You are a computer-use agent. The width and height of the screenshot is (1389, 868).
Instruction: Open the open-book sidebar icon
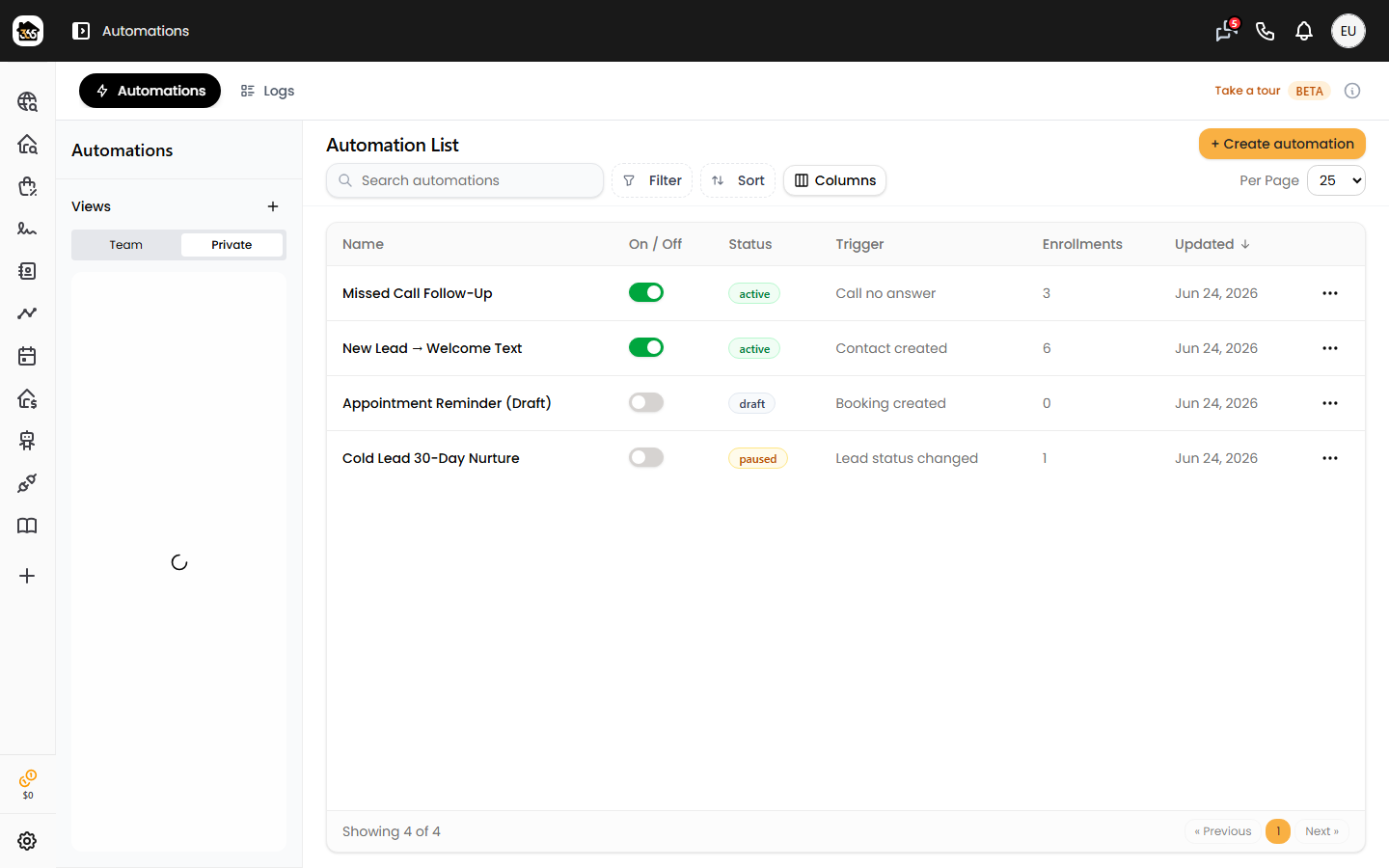[x=27, y=526]
